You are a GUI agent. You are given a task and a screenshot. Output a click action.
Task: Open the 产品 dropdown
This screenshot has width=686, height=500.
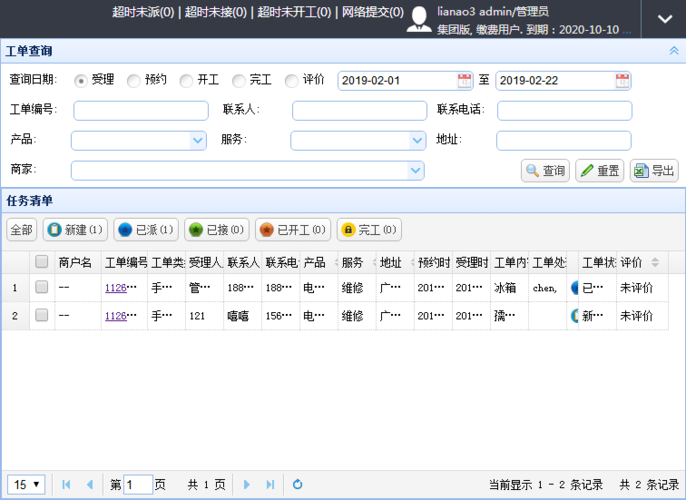click(198, 140)
